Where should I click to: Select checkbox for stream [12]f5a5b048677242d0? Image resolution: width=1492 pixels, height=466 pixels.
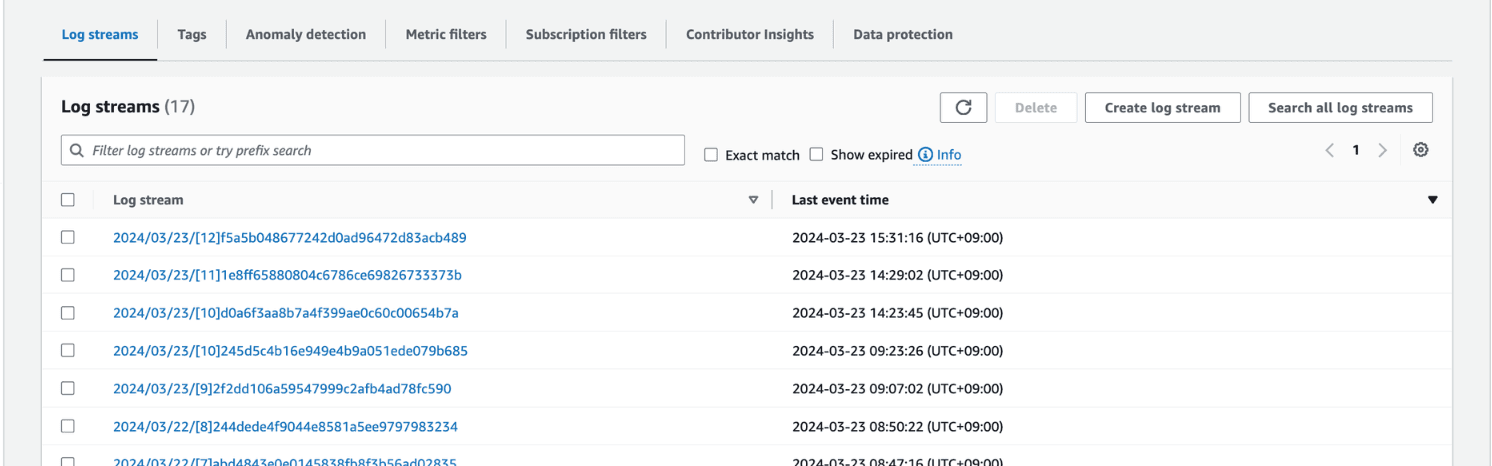[x=68, y=238]
